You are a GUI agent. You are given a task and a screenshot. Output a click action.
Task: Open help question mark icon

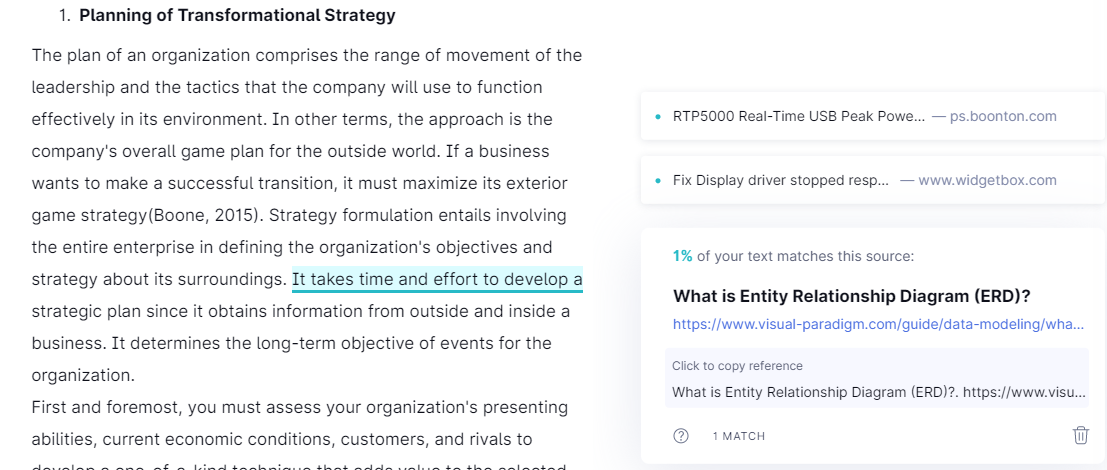tap(681, 436)
